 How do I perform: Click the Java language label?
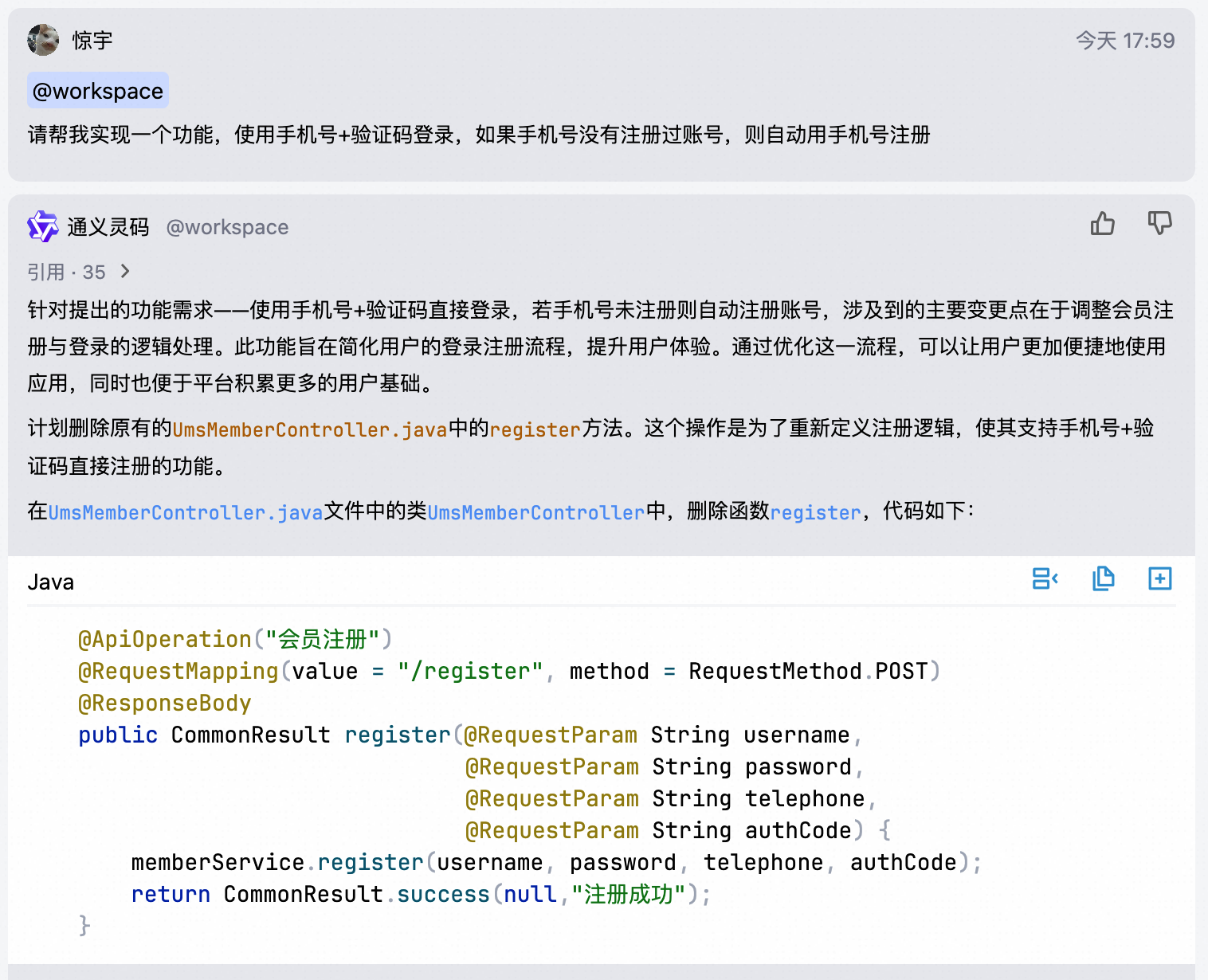click(51, 582)
